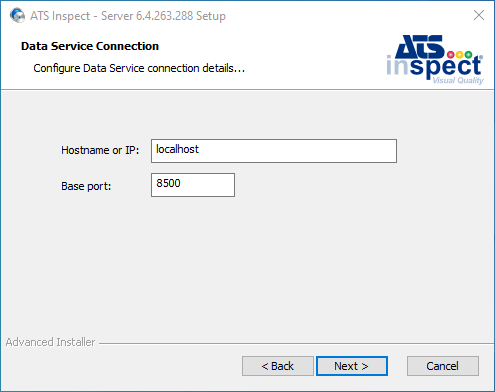
Task: Click the separator line beside Advanced Installer
Action: (x=296, y=343)
